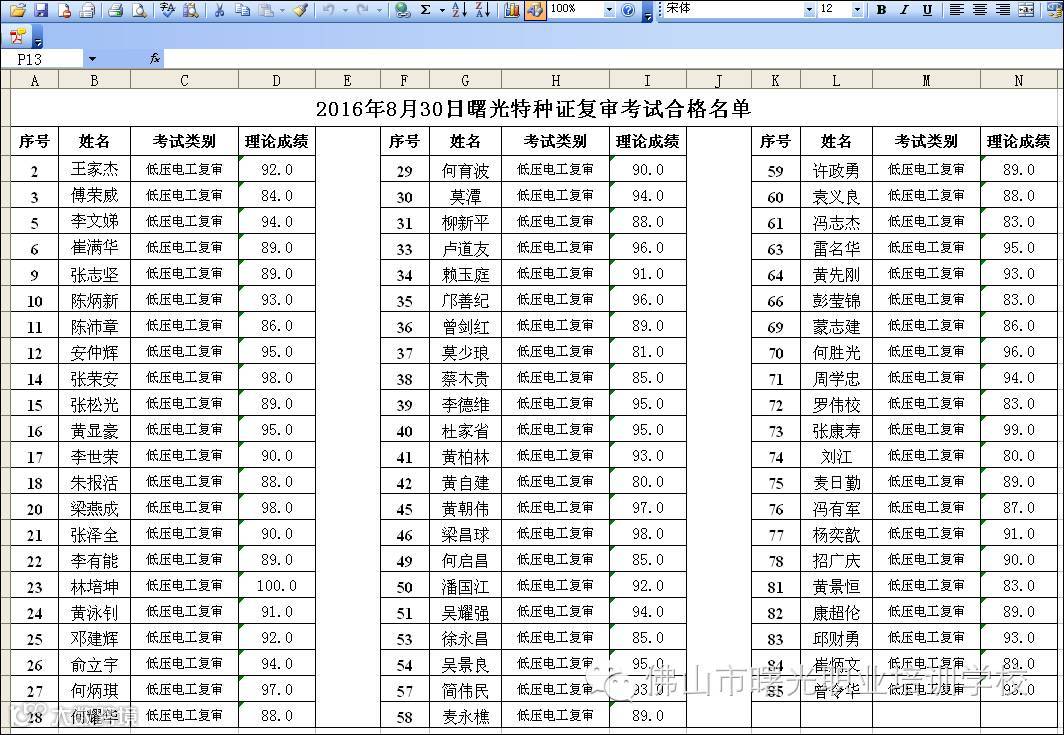The width and height of the screenshot is (1064, 735).
Task: Select the cell with name 王家杰
Action: point(94,169)
